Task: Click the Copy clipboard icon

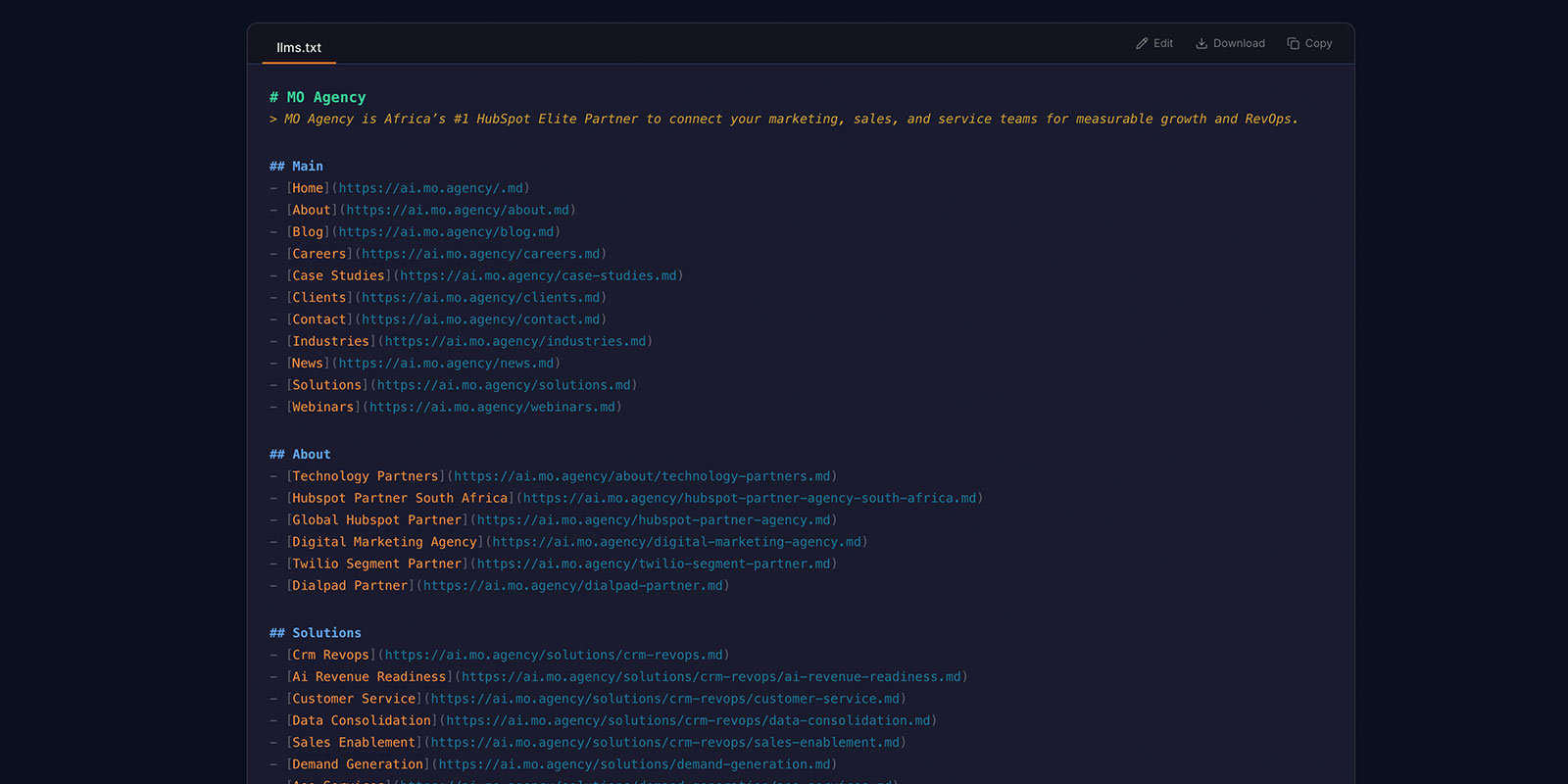Action: (x=1294, y=43)
